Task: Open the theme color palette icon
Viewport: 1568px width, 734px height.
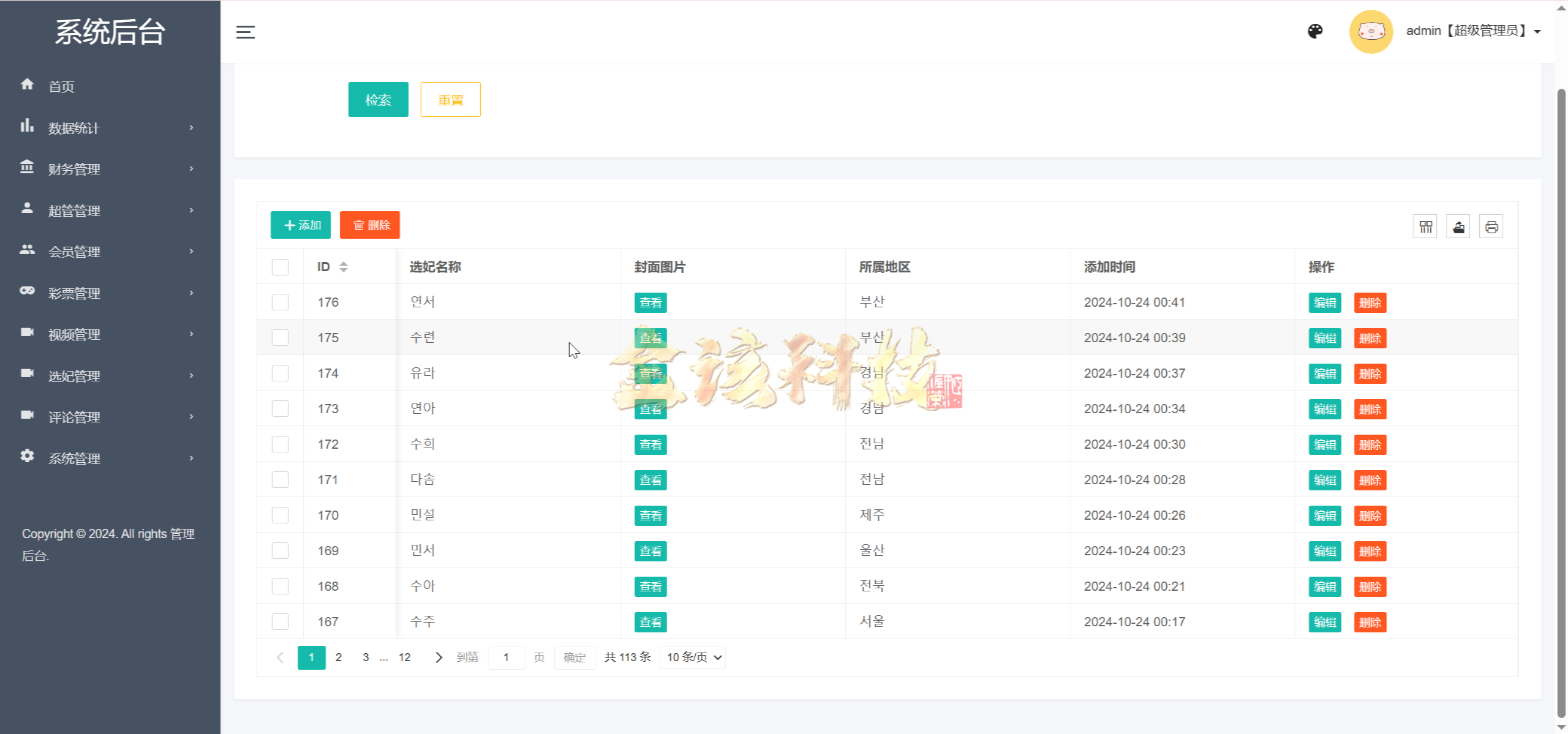Action: (x=1316, y=31)
